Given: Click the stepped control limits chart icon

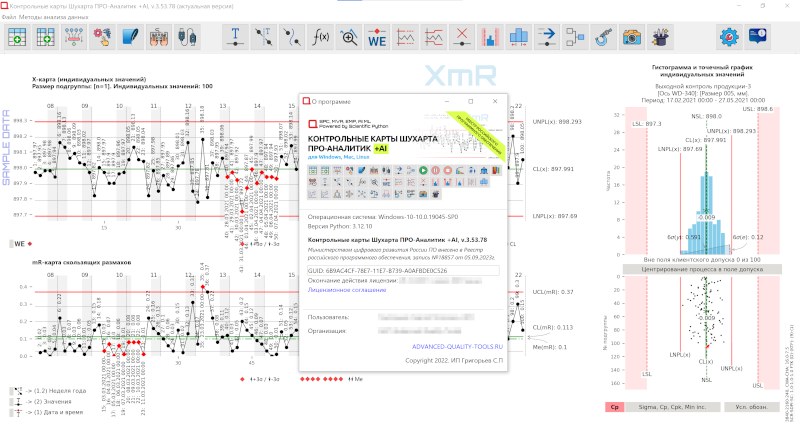Looking at the screenshot, I should 434,37.
